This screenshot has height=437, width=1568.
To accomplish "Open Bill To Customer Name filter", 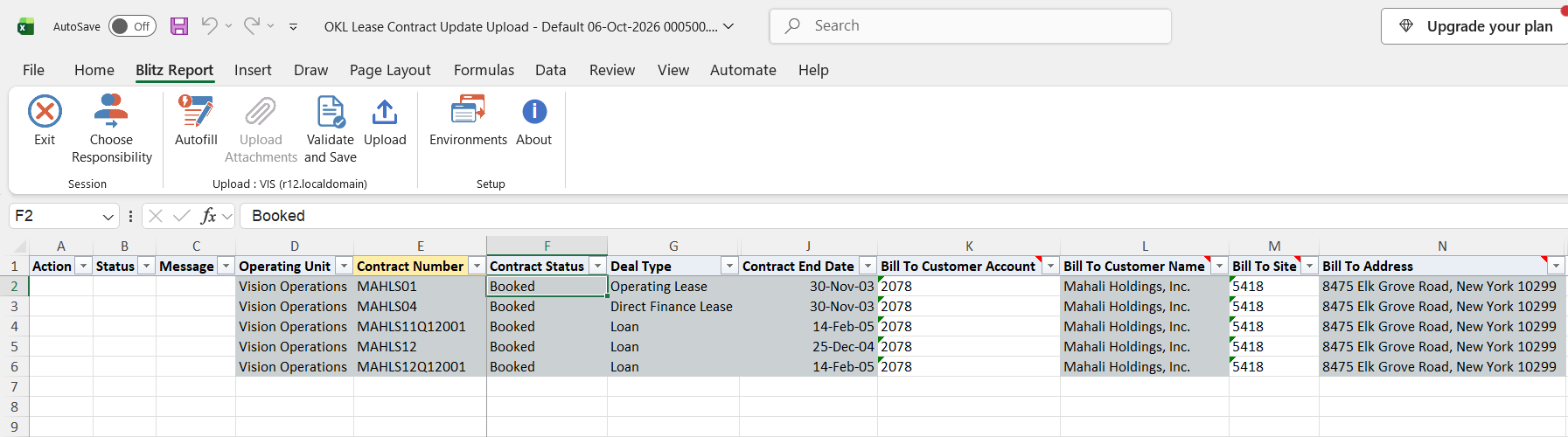I will point(1220,266).
